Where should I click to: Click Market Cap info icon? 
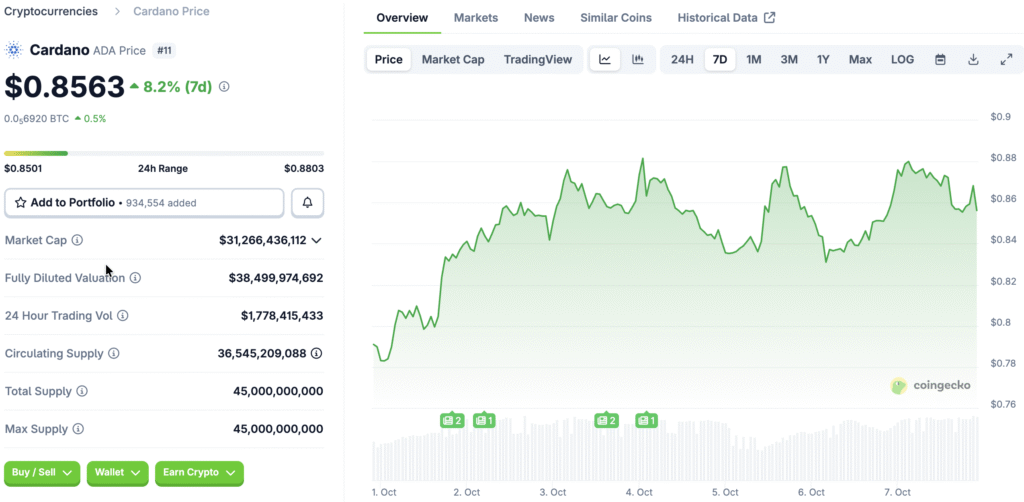click(78, 240)
